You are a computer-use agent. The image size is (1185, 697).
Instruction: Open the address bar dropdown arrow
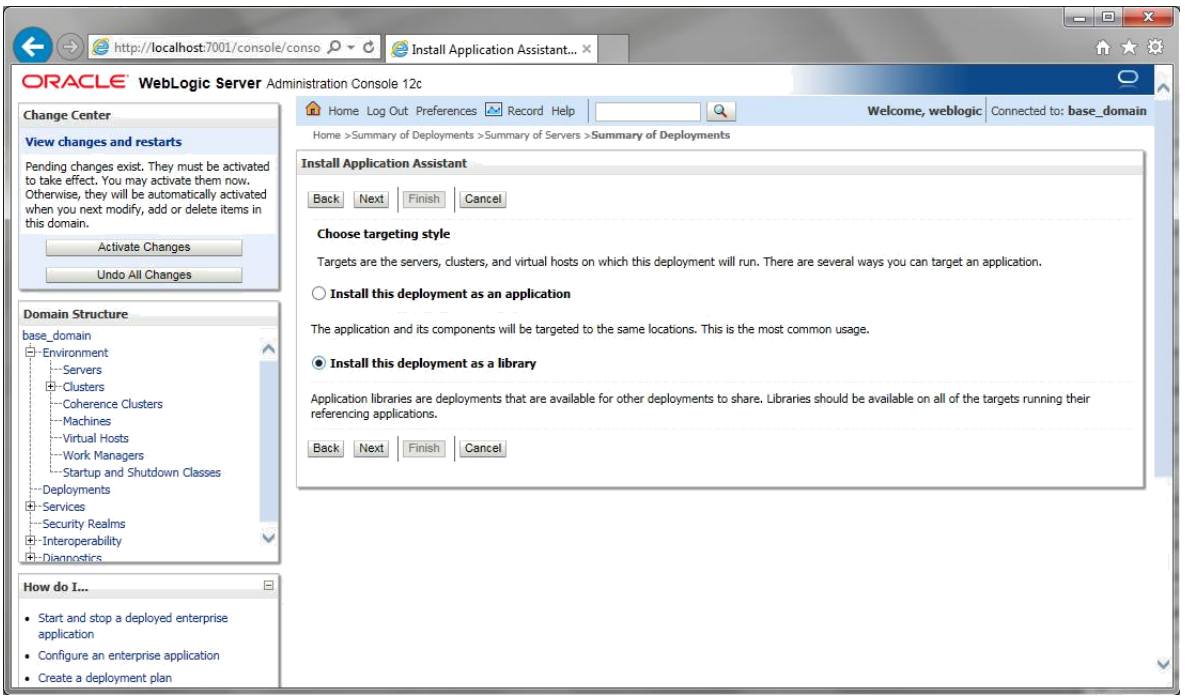point(351,47)
